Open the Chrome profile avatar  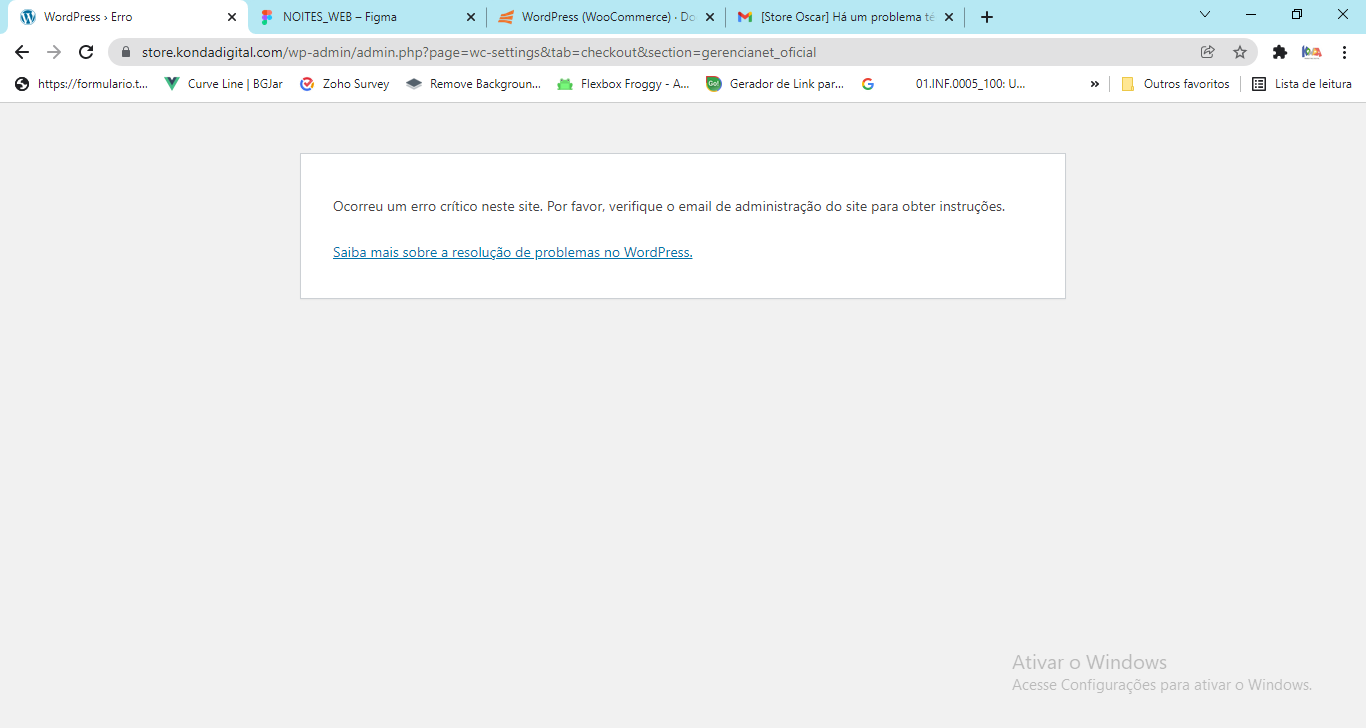(x=1311, y=52)
